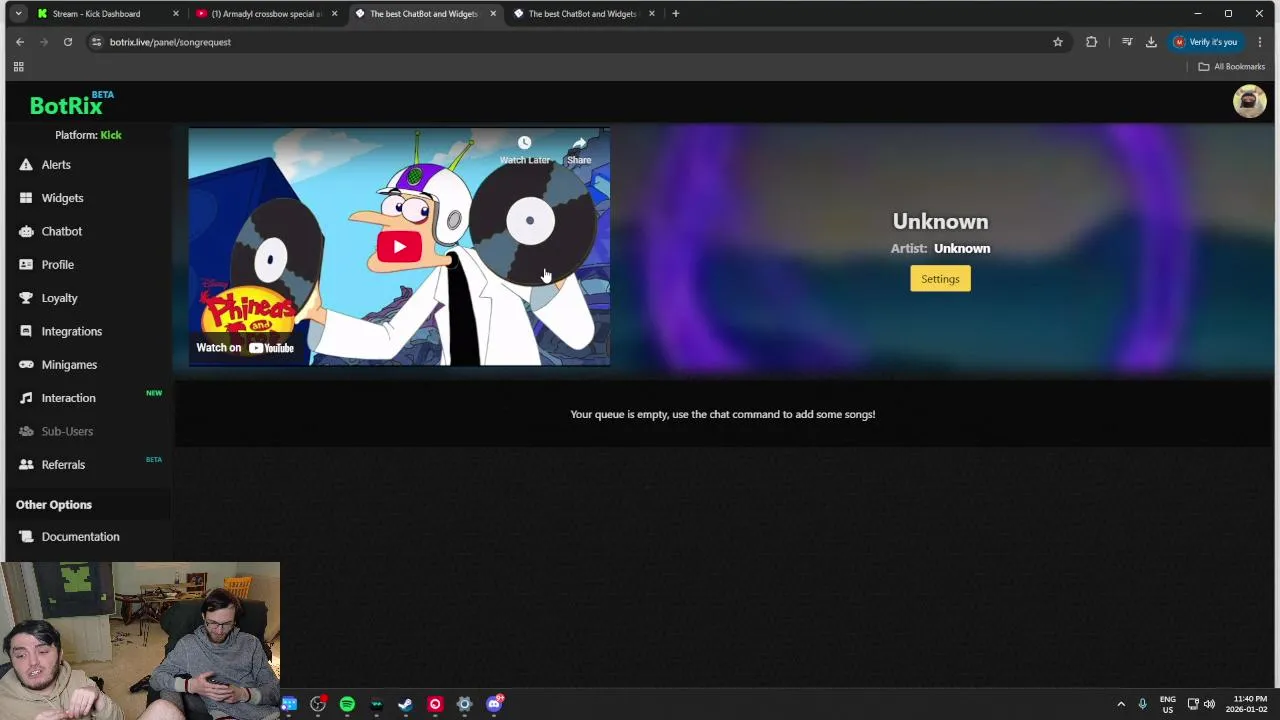Viewport: 1280px width, 720px height.
Task: Open Discord from the taskbar
Action: [494, 704]
